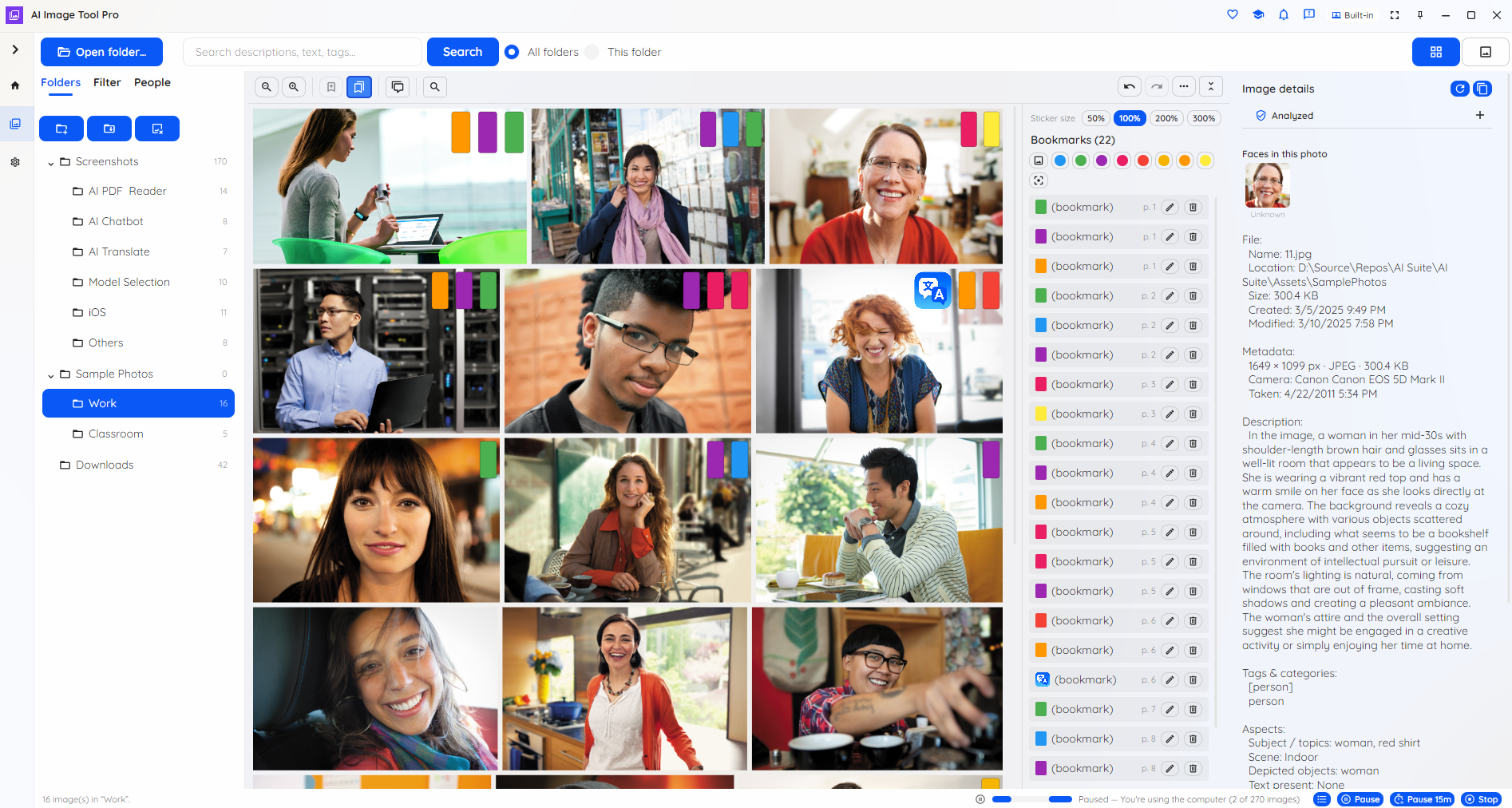The height and width of the screenshot is (808, 1512).
Task: Click the Built-in model button
Action: coord(1352,15)
